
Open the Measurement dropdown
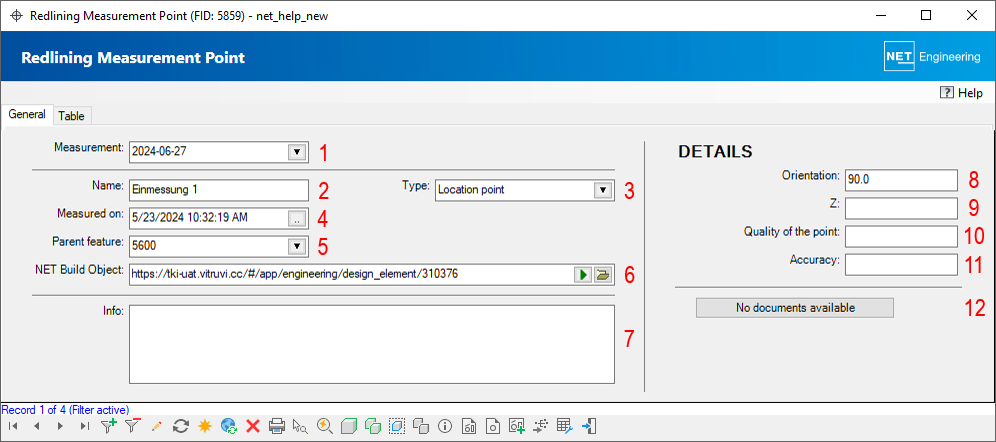296,152
